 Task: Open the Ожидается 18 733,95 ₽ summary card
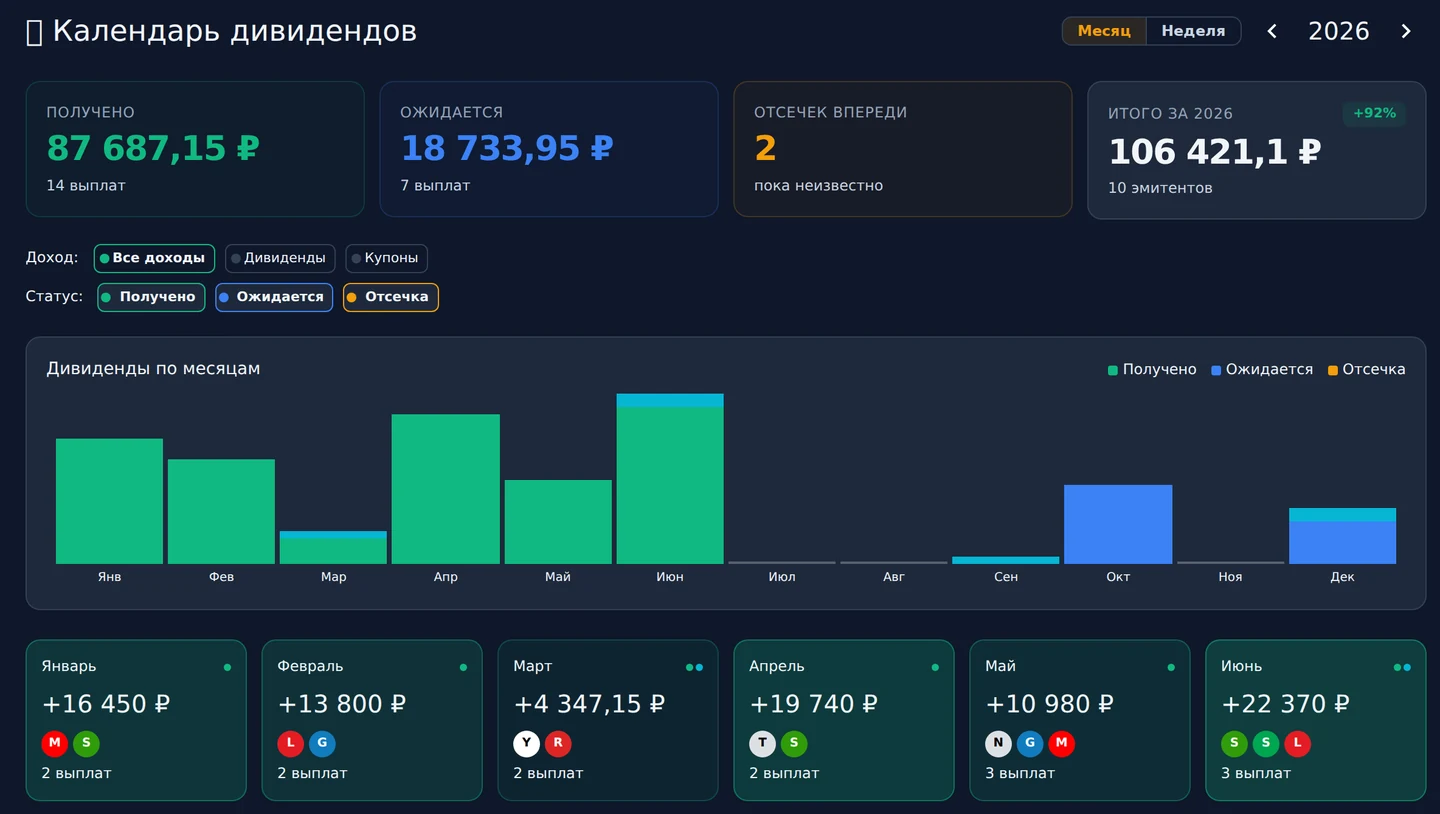click(x=549, y=149)
